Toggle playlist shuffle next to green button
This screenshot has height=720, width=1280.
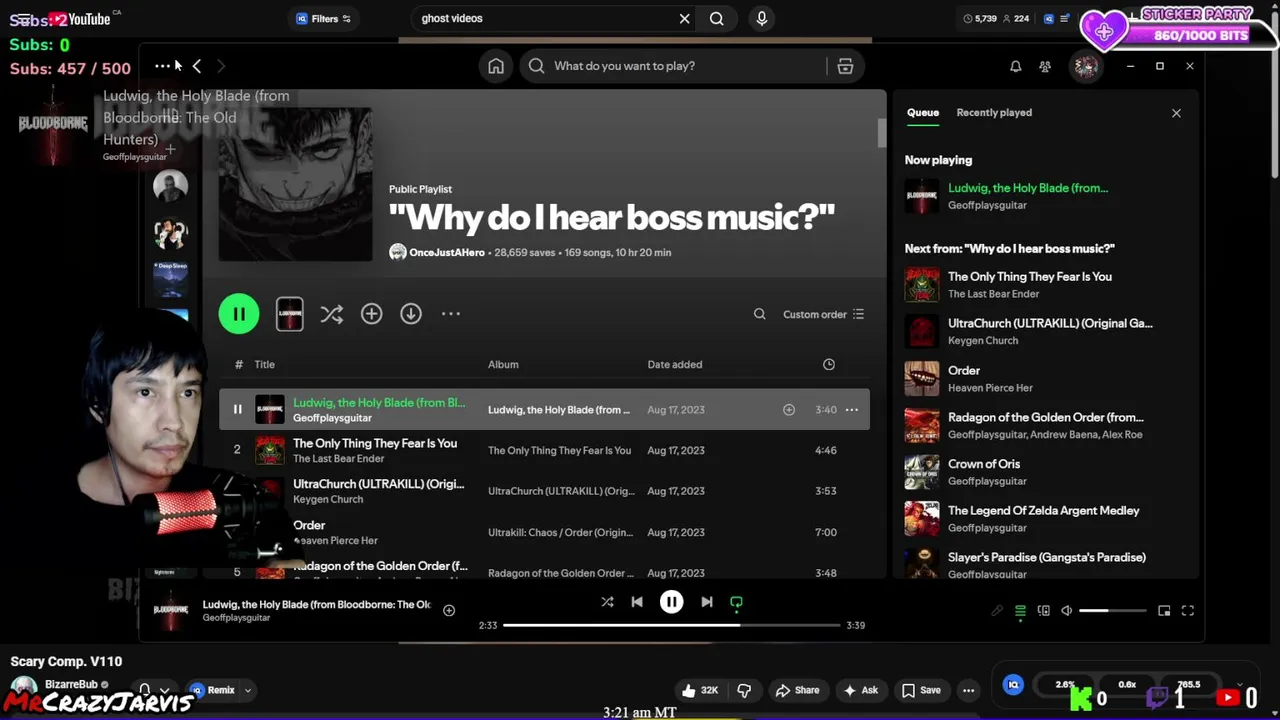click(x=331, y=314)
